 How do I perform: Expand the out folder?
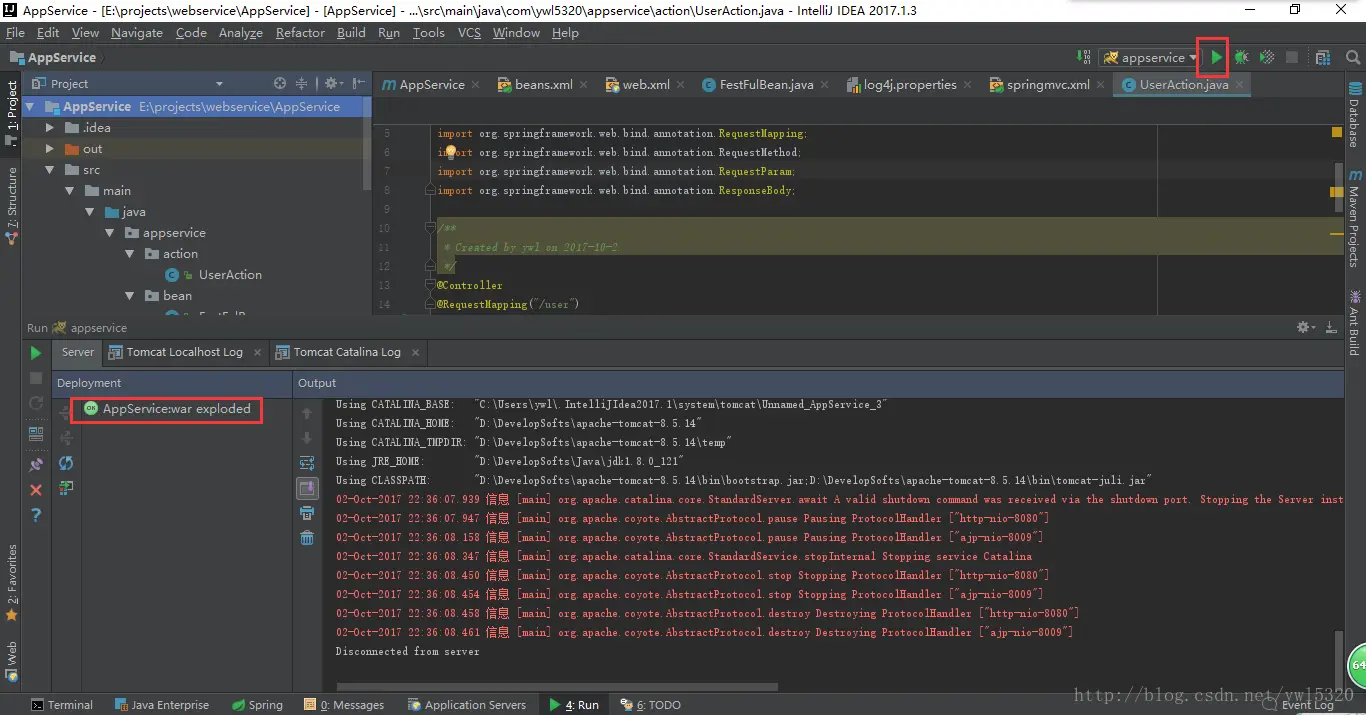click(x=50, y=149)
